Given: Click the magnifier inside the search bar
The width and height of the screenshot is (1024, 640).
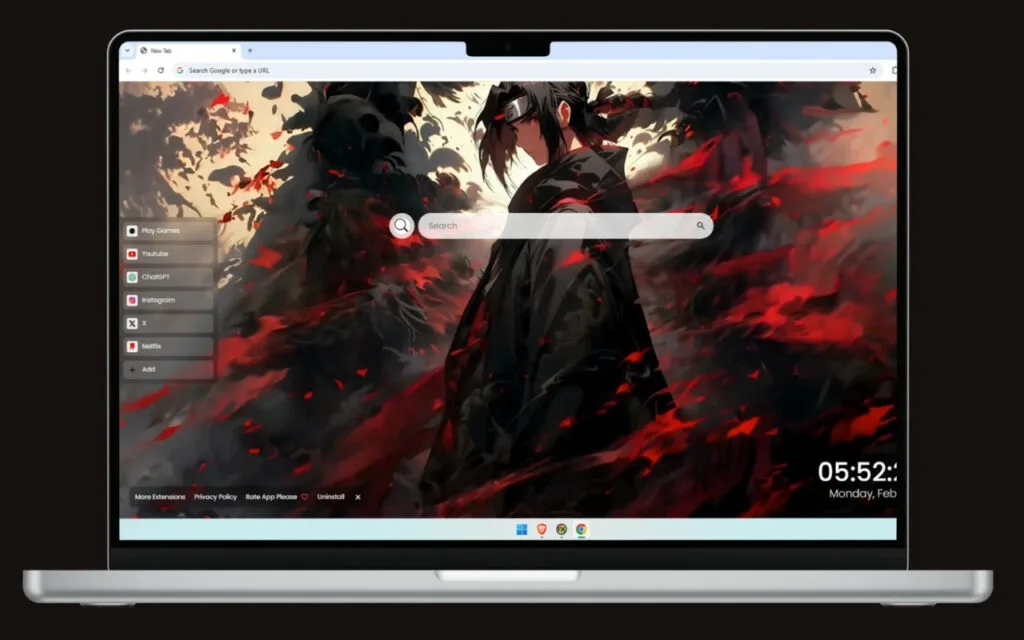Looking at the screenshot, I should click(700, 225).
